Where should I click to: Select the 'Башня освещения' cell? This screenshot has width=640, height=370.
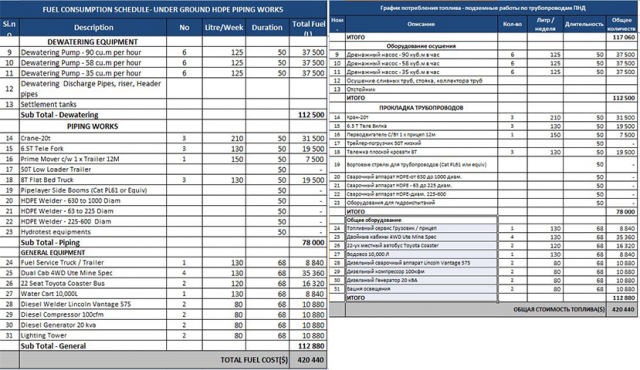tap(421, 289)
